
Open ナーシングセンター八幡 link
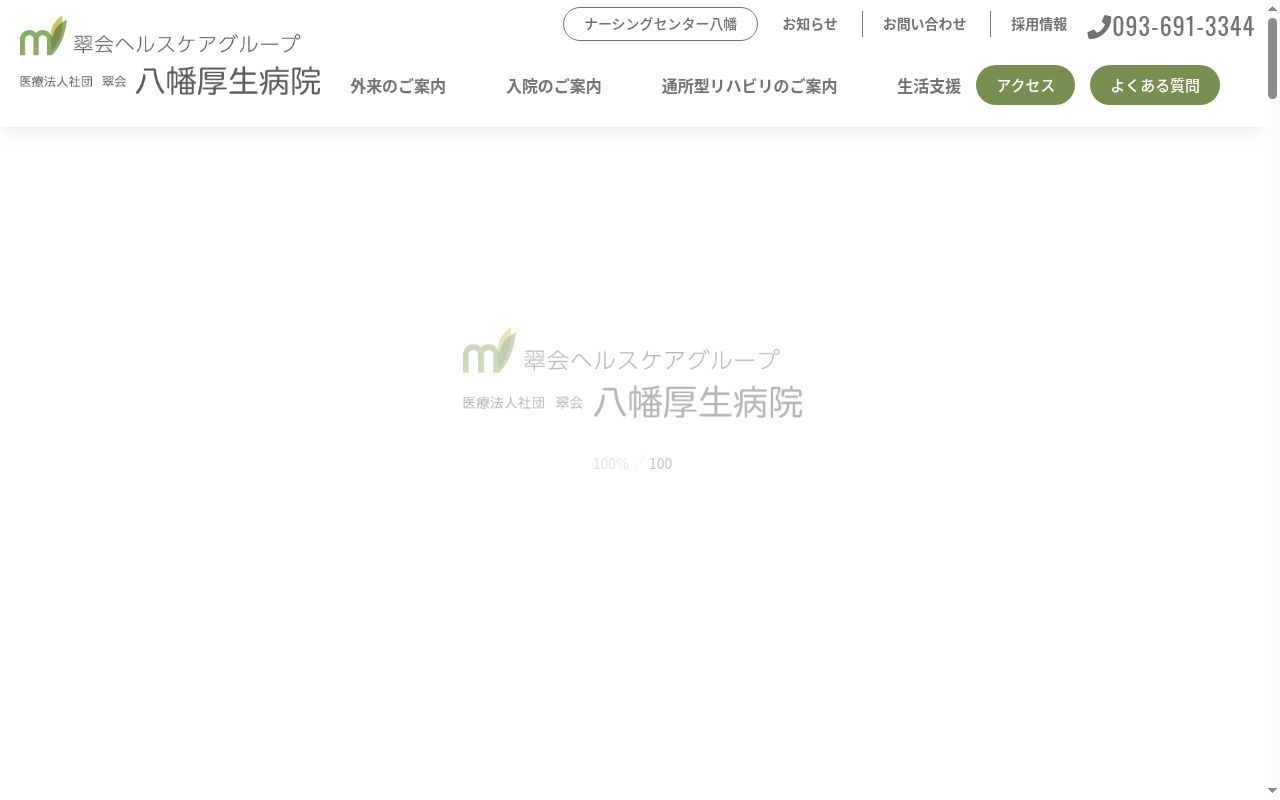660,24
